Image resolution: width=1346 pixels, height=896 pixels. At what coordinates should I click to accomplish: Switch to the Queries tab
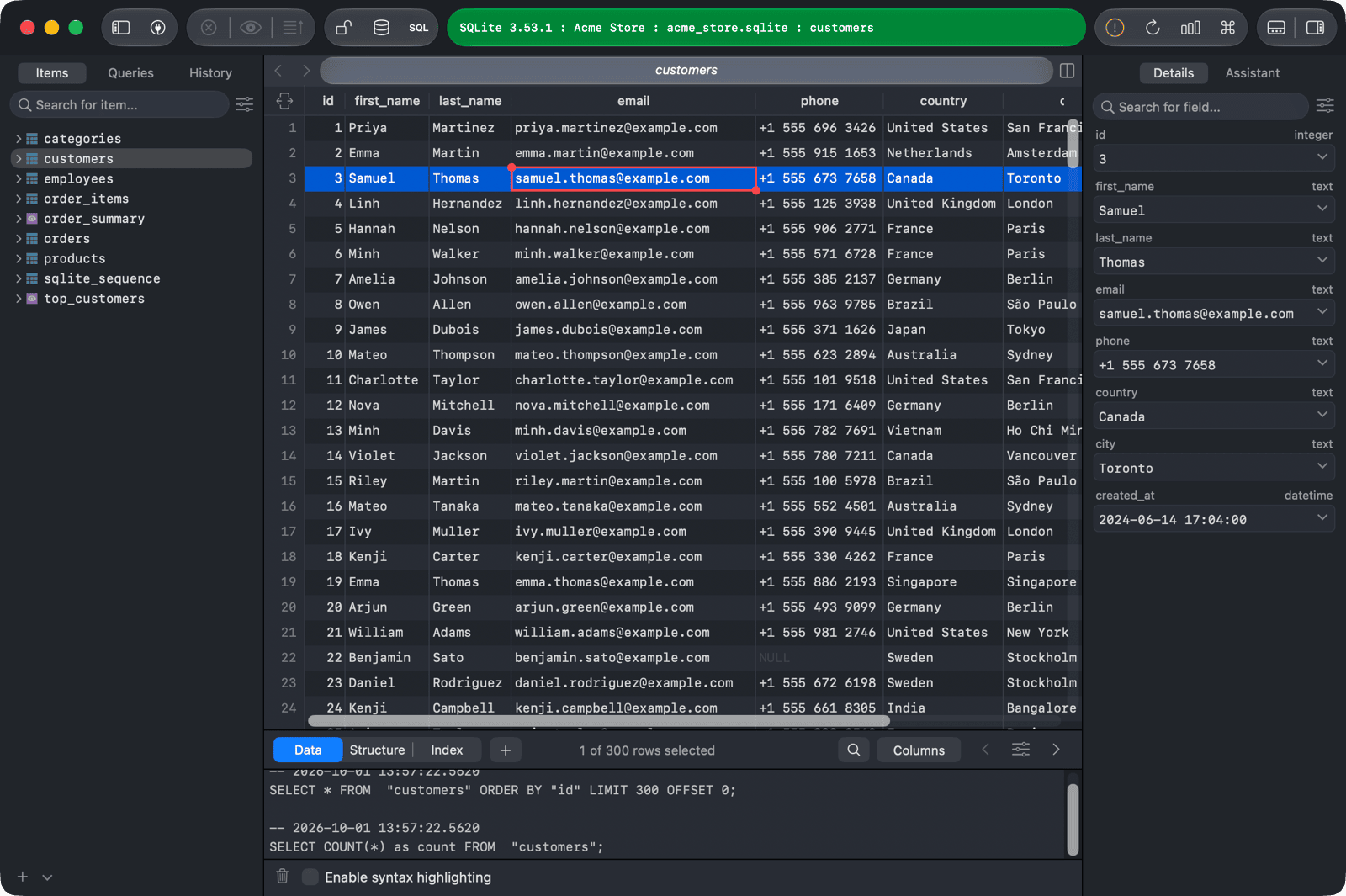[x=130, y=73]
